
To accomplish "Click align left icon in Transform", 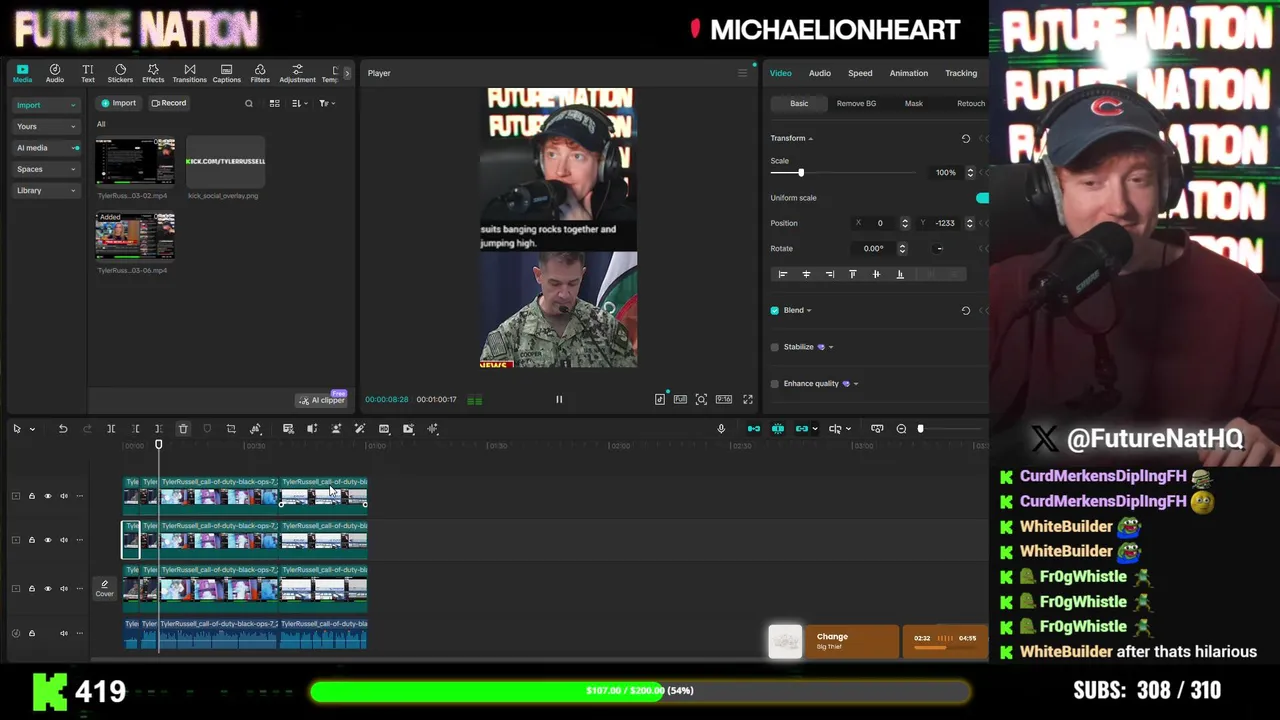I will [783, 274].
